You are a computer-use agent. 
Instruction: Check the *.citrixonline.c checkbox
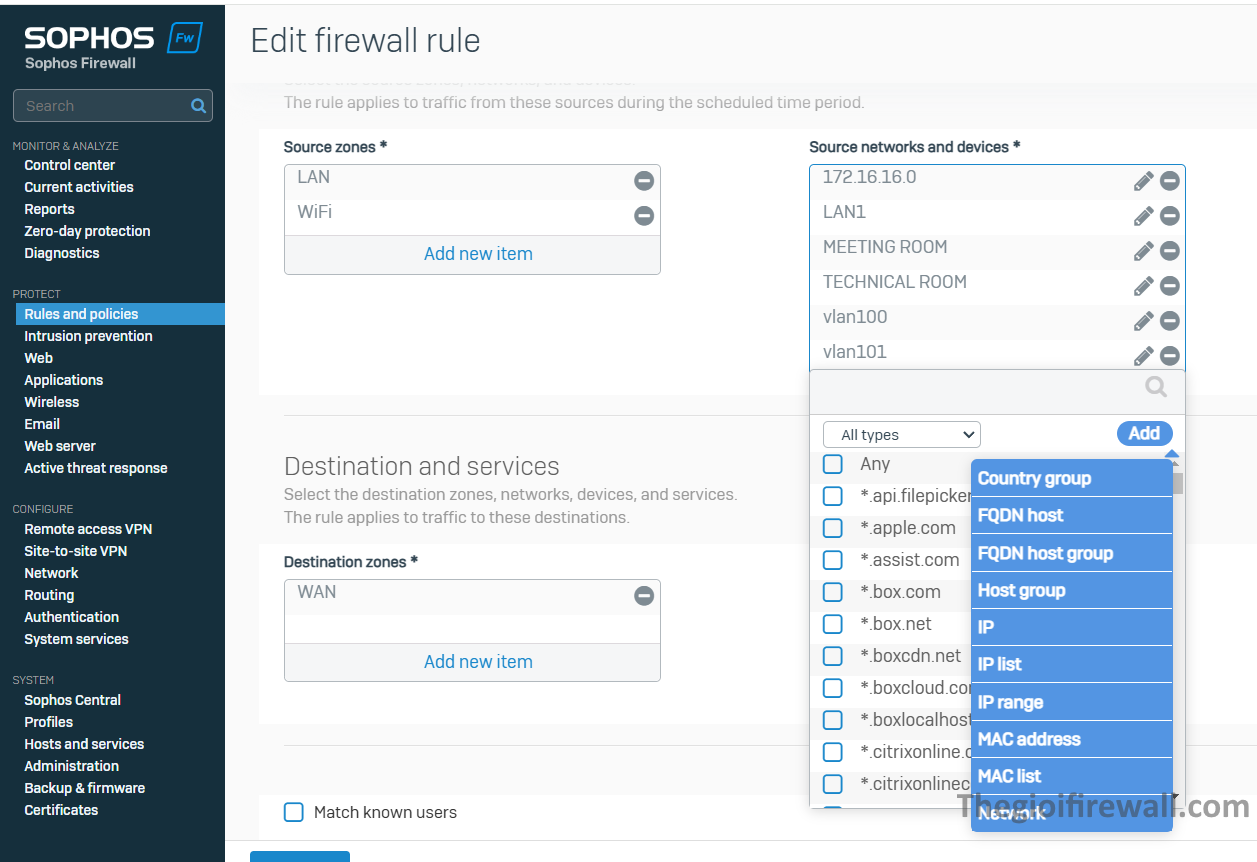[833, 752]
